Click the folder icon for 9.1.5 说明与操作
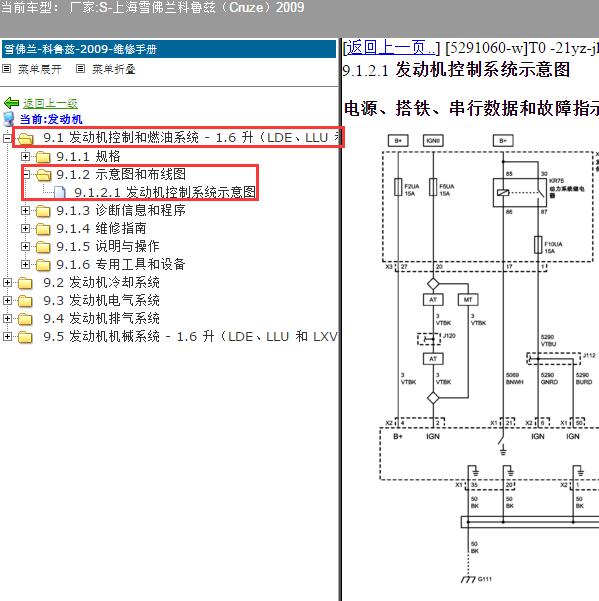Screen dimensions: 599x601 [43, 247]
